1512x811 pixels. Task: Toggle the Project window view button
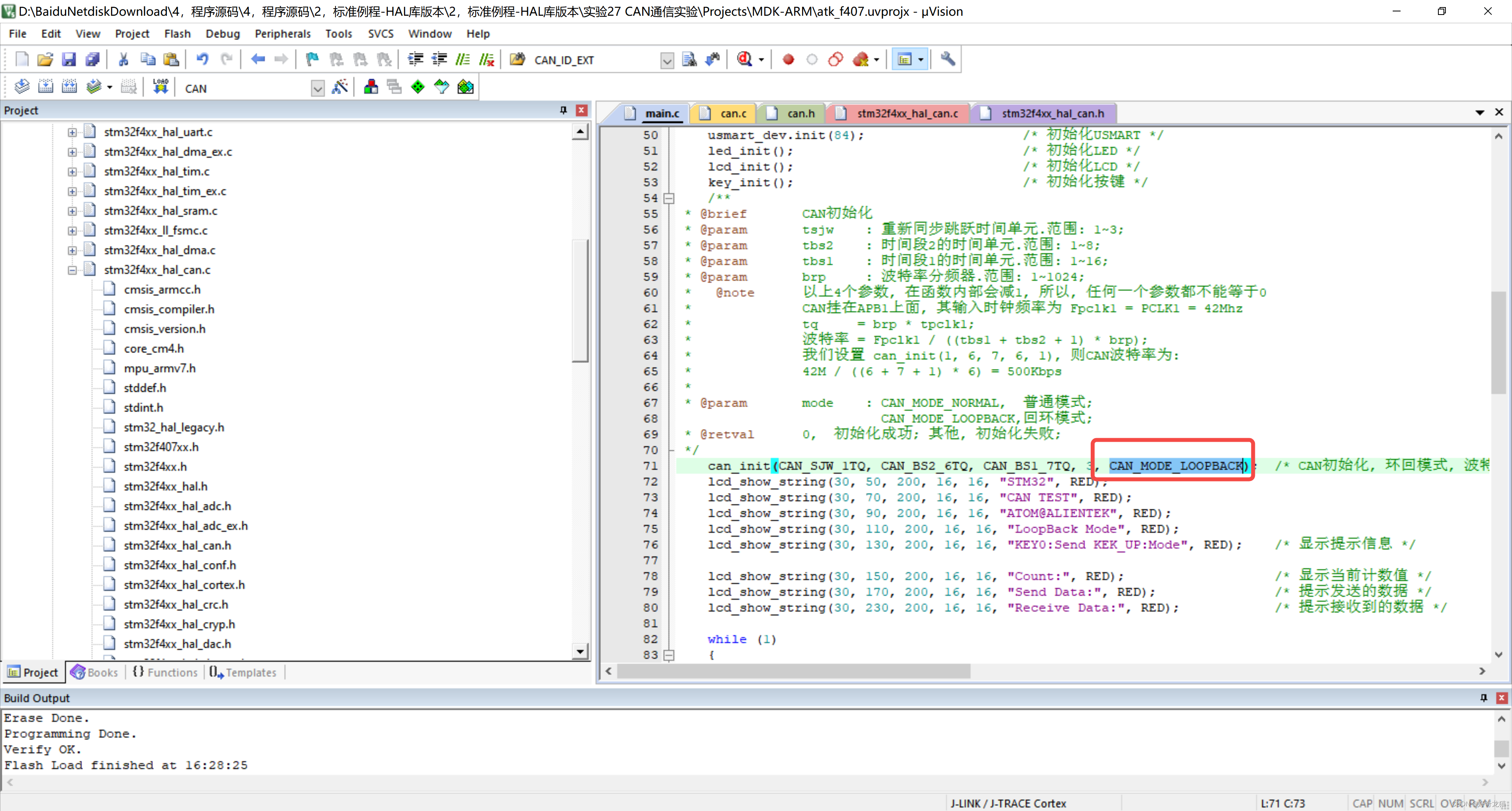(904, 59)
